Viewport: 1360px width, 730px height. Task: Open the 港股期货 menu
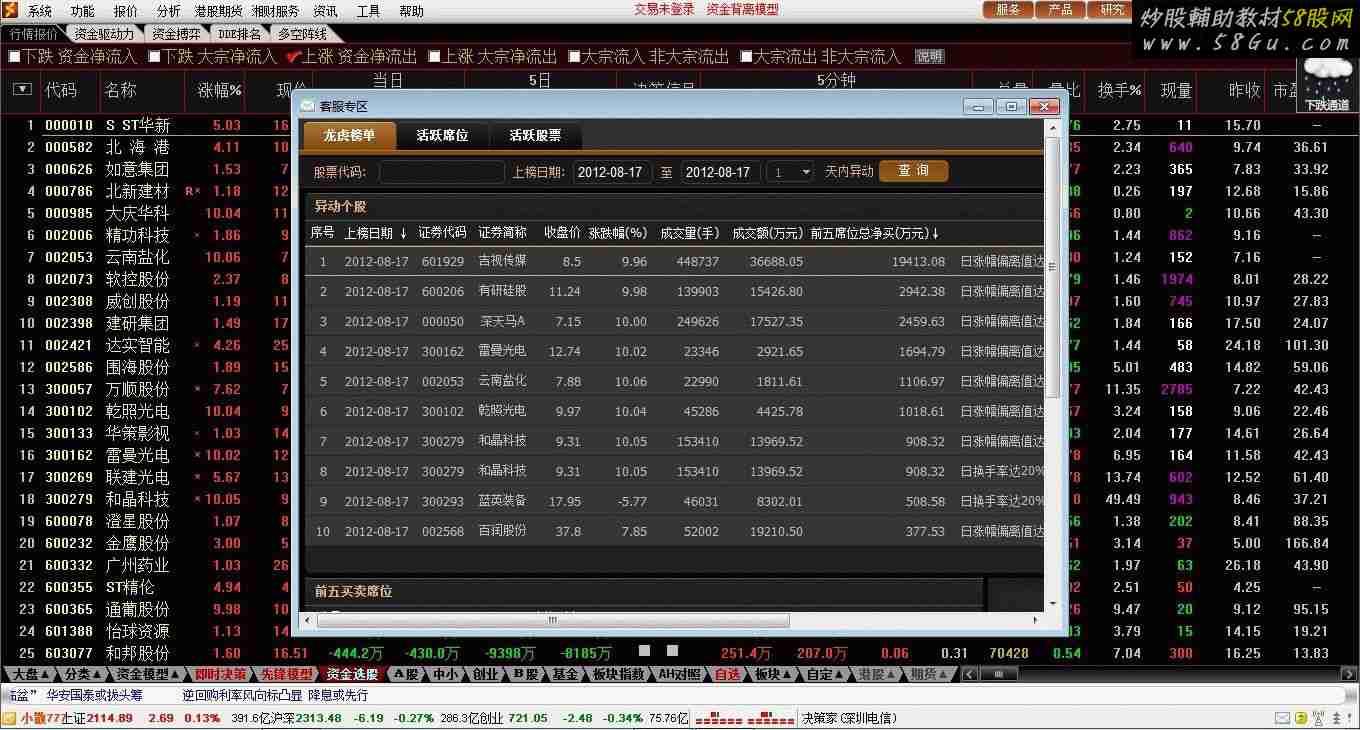(218, 11)
